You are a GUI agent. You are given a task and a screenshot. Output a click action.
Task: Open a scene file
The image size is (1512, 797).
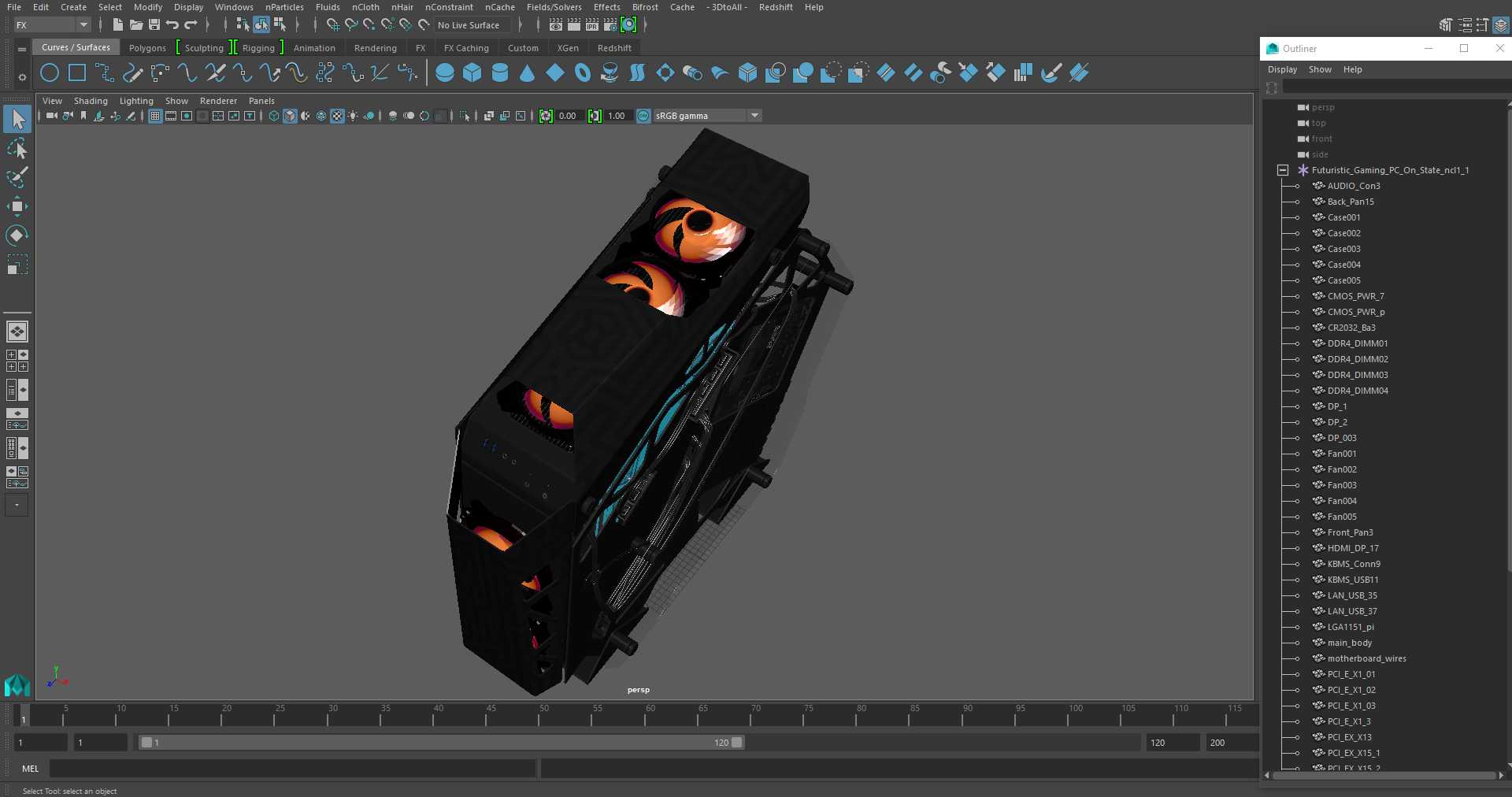(135, 25)
